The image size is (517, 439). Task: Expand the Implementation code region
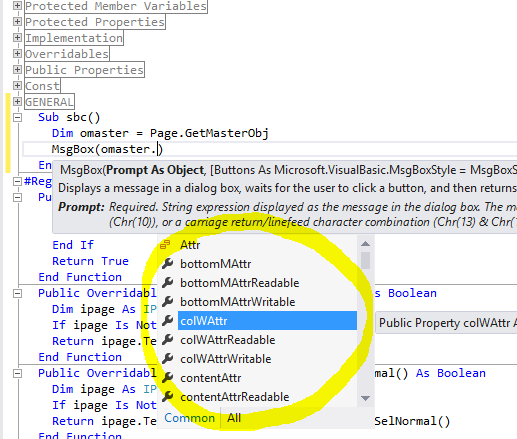point(17,38)
